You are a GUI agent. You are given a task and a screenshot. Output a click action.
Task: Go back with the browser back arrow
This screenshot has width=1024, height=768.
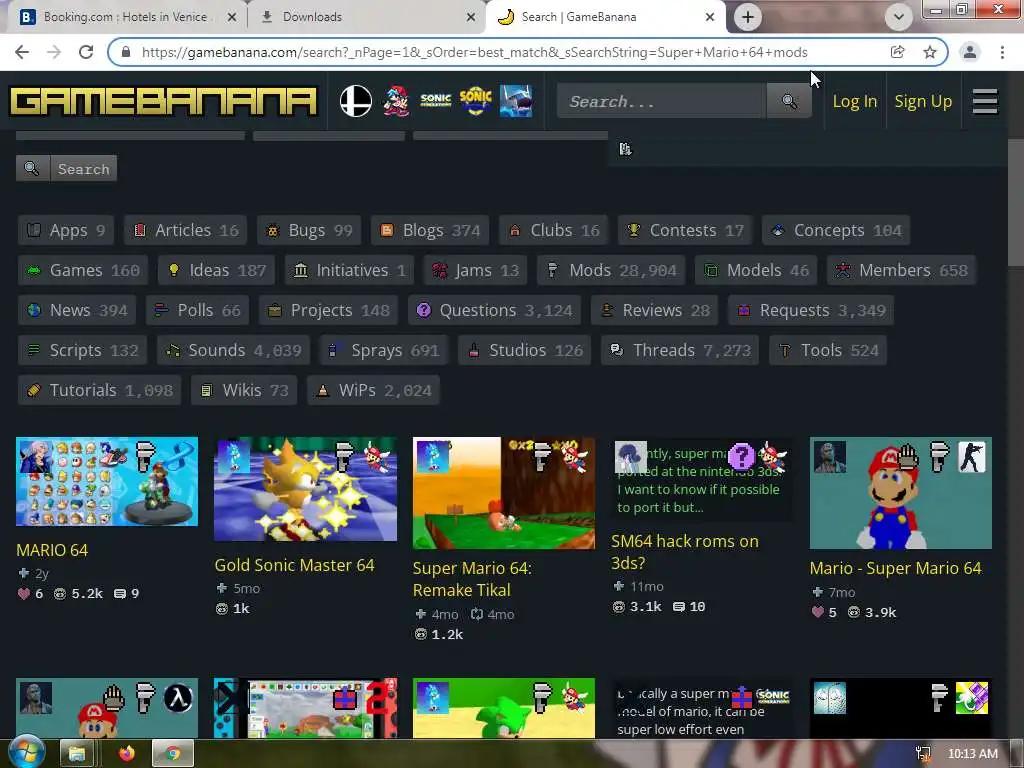tap(22, 52)
